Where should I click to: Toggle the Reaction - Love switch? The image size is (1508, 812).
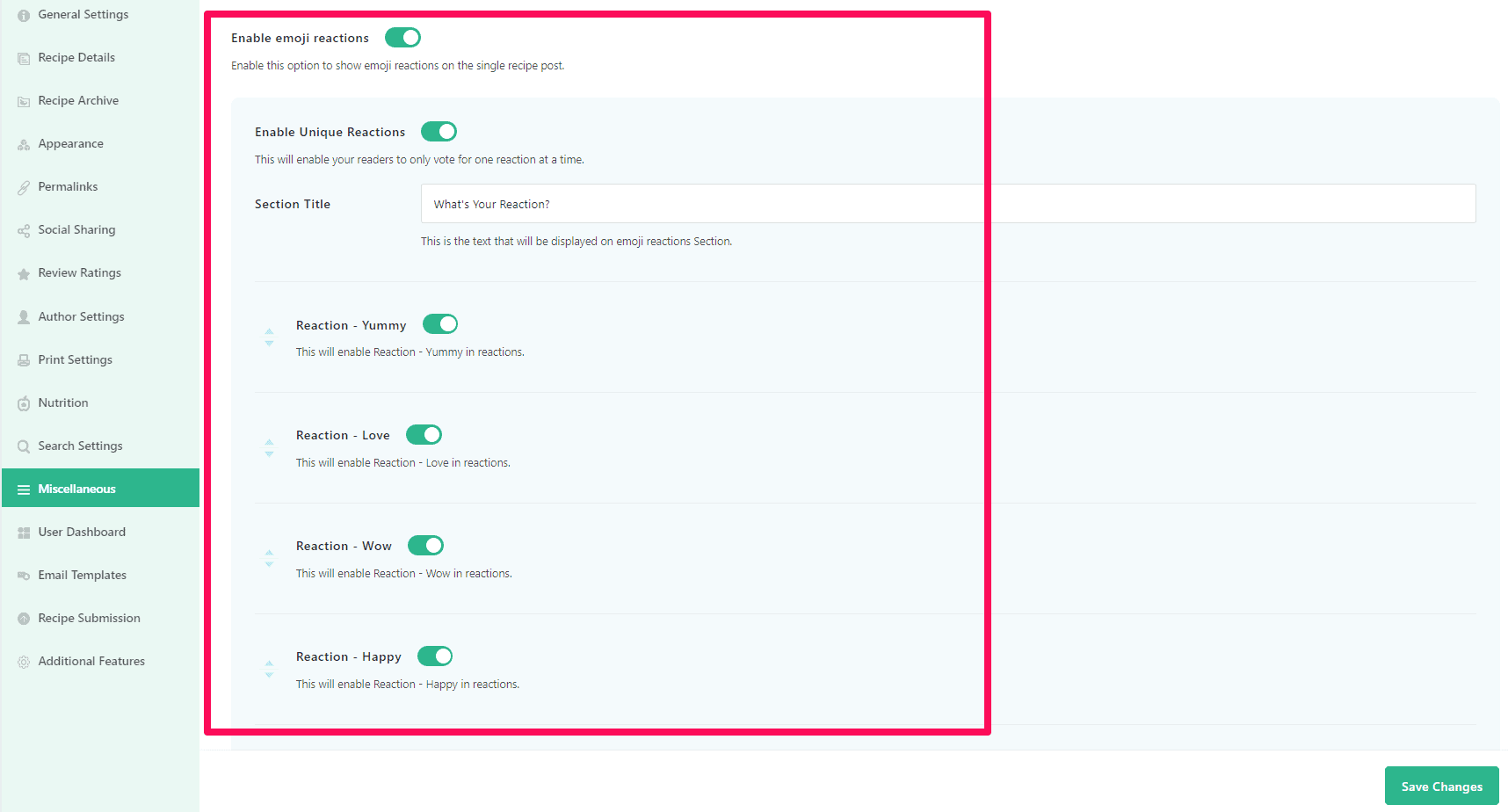tap(424, 435)
